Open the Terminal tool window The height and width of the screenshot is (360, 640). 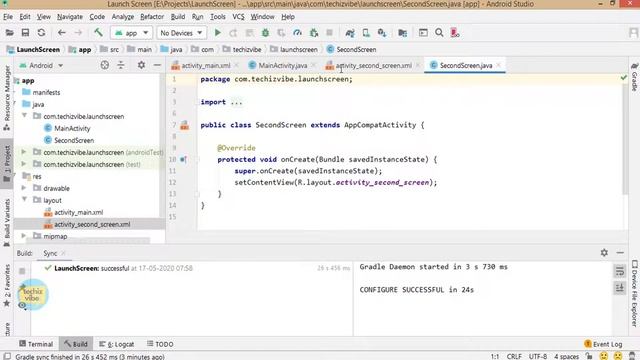point(36,344)
